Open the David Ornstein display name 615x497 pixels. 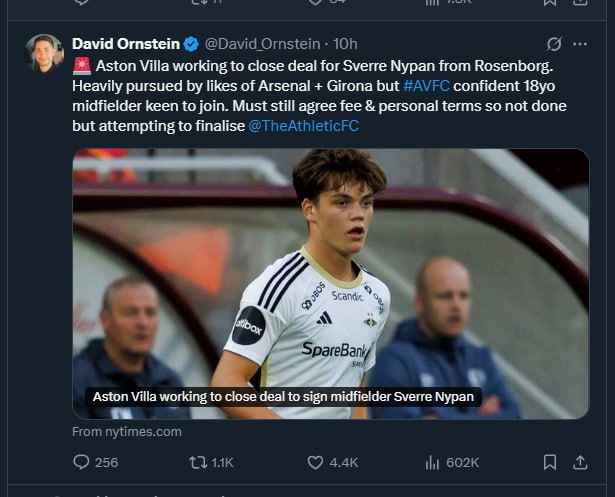[125, 44]
